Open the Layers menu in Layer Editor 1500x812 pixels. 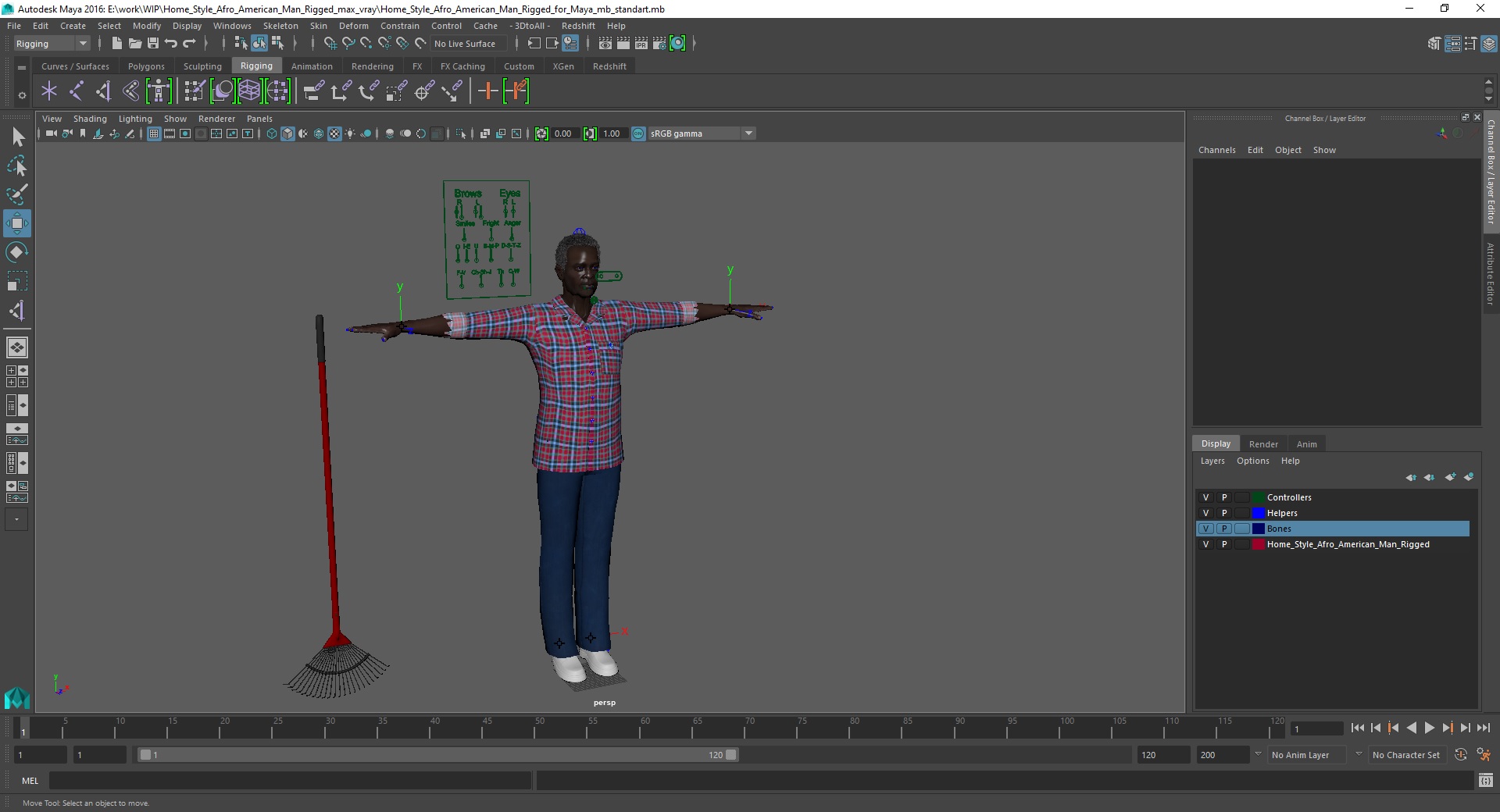(1212, 461)
